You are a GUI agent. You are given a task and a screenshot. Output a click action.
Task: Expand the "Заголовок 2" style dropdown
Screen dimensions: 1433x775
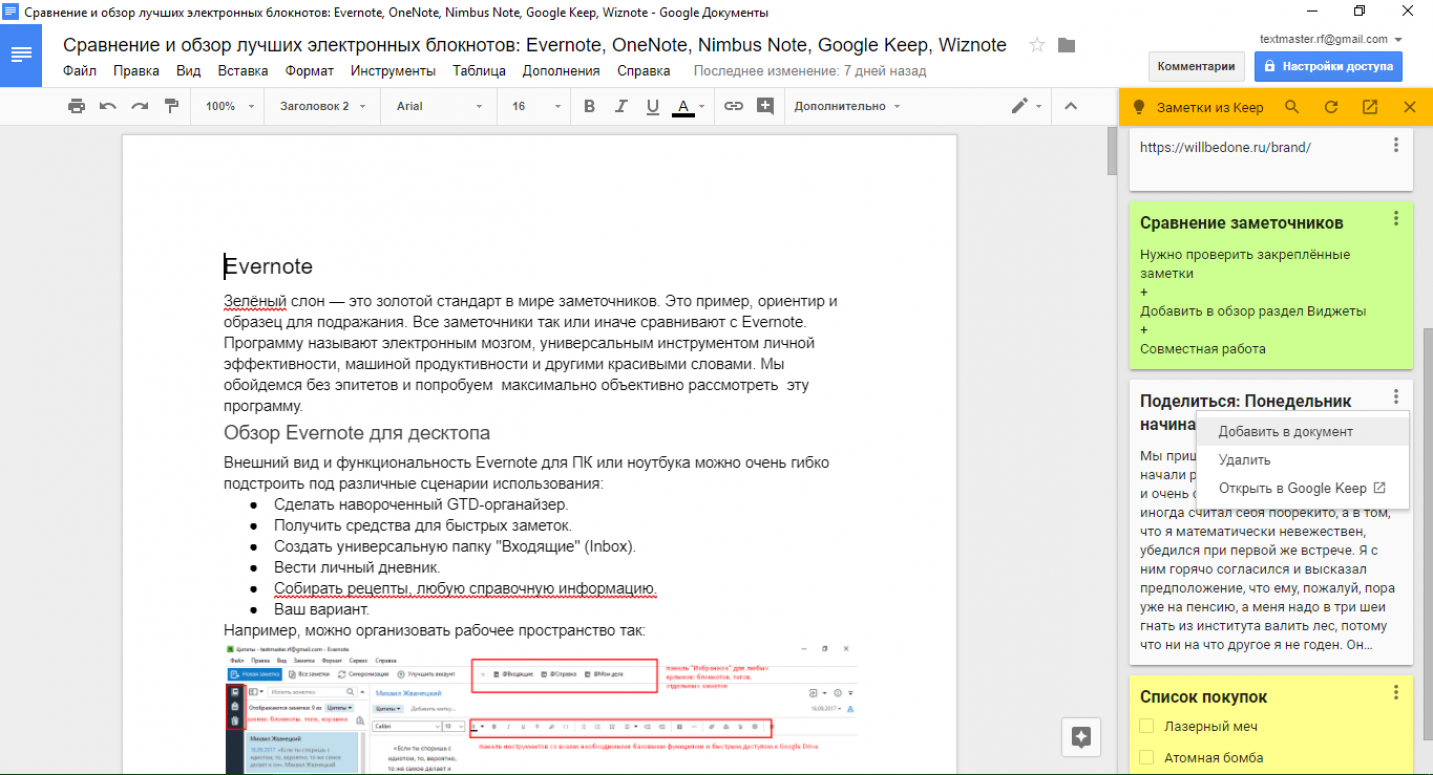(x=322, y=106)
